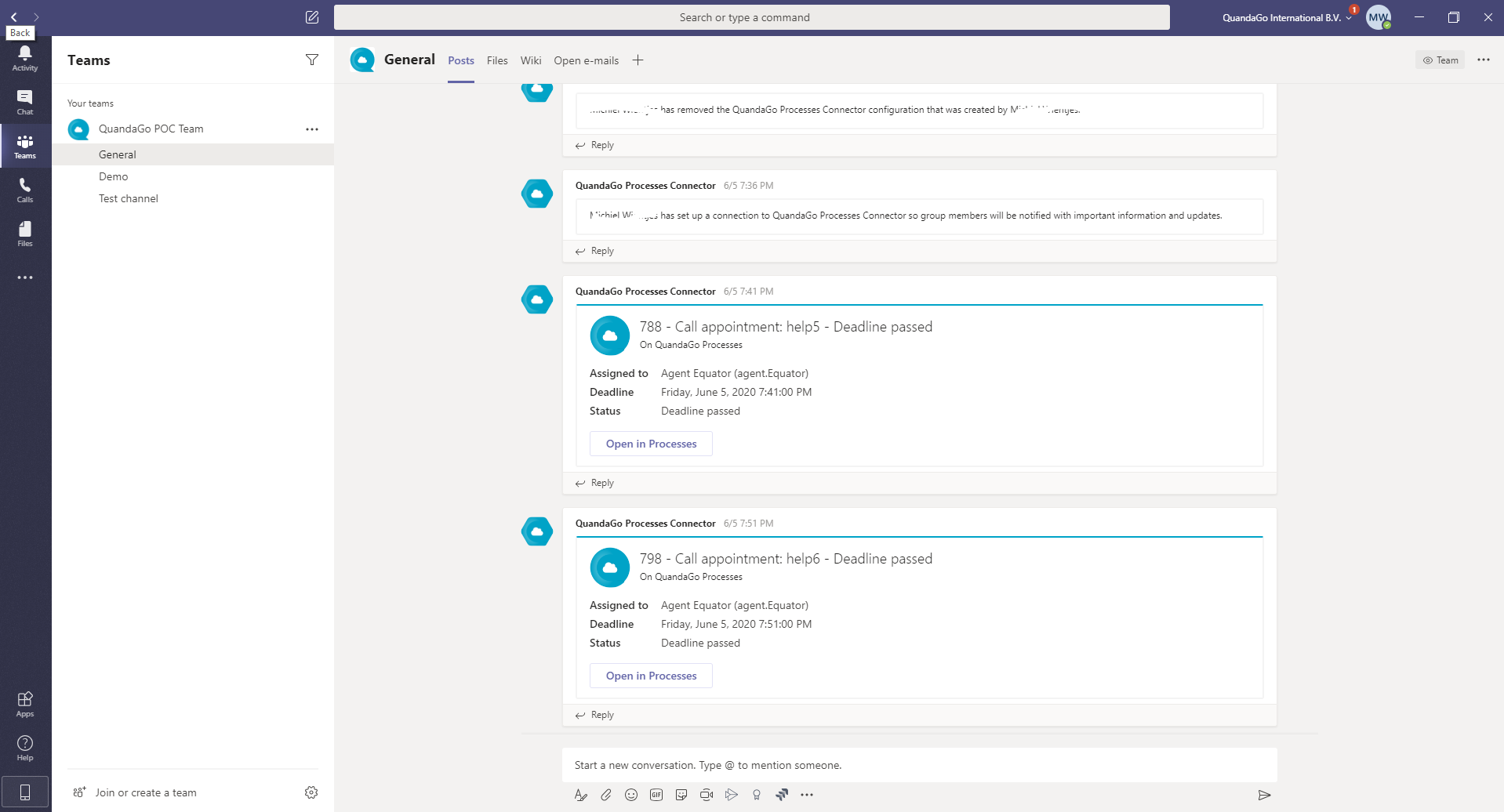
Task: Click the 6/5 7:51 PM timestamp
Action: point(748,524)
